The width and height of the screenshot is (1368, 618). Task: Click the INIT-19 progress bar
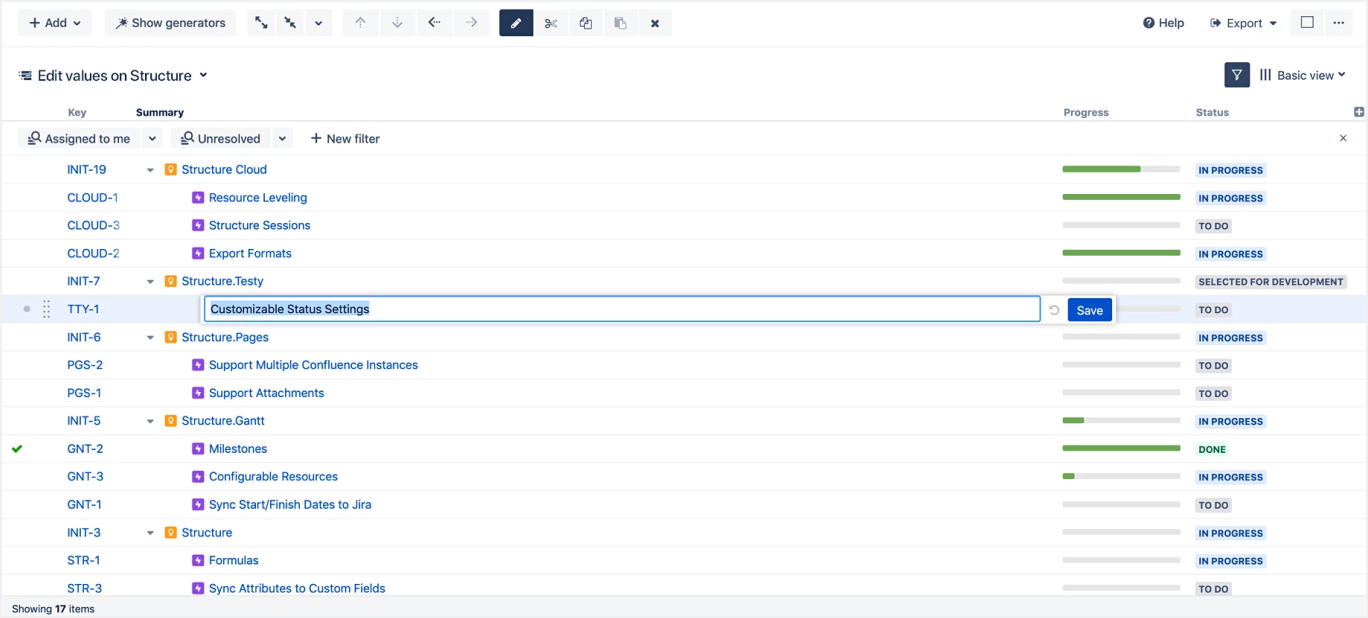click(x=1121, y=170)
